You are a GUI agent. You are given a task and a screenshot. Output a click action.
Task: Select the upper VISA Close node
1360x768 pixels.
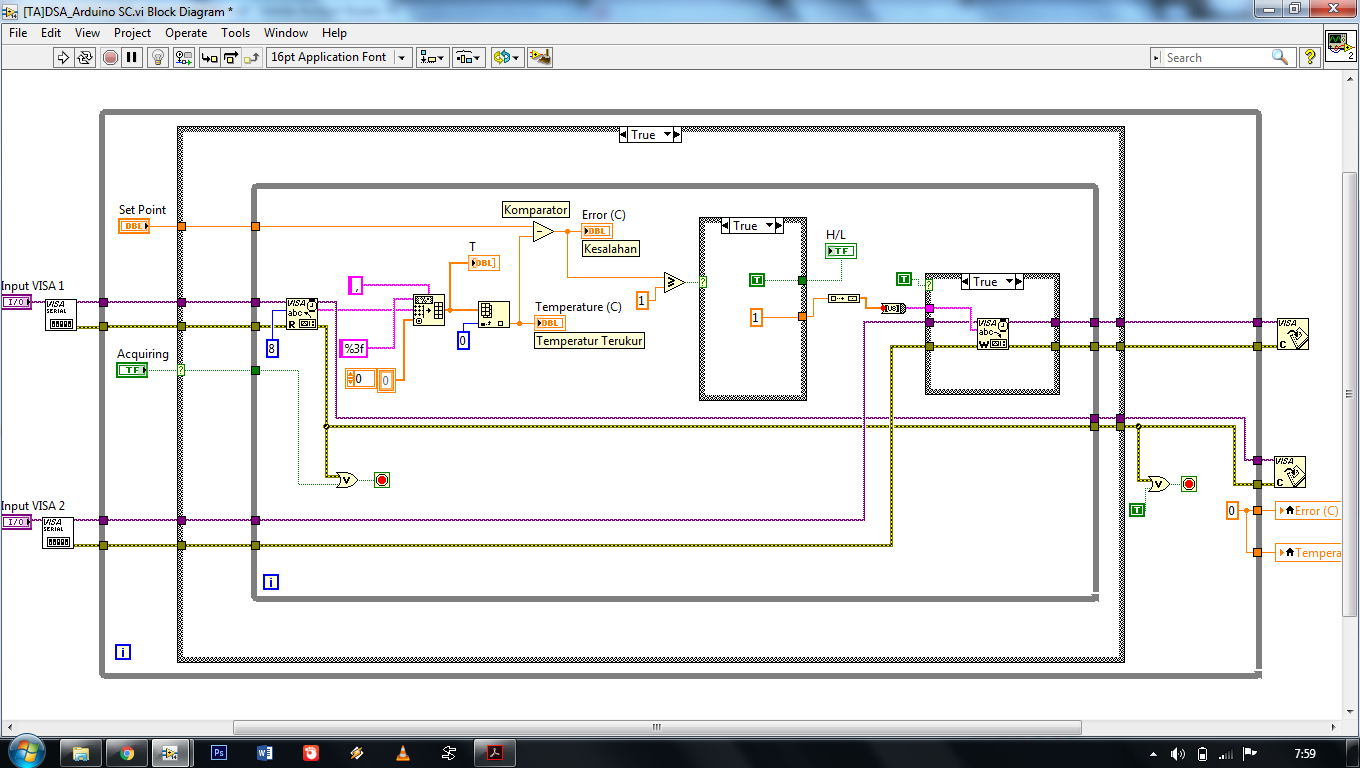tap(1292, 334)
